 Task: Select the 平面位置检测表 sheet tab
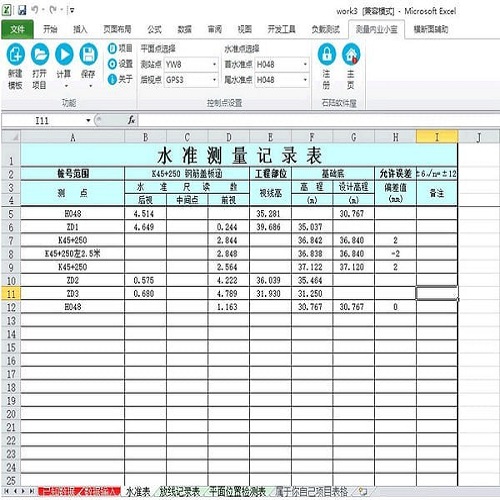(237, 491)
